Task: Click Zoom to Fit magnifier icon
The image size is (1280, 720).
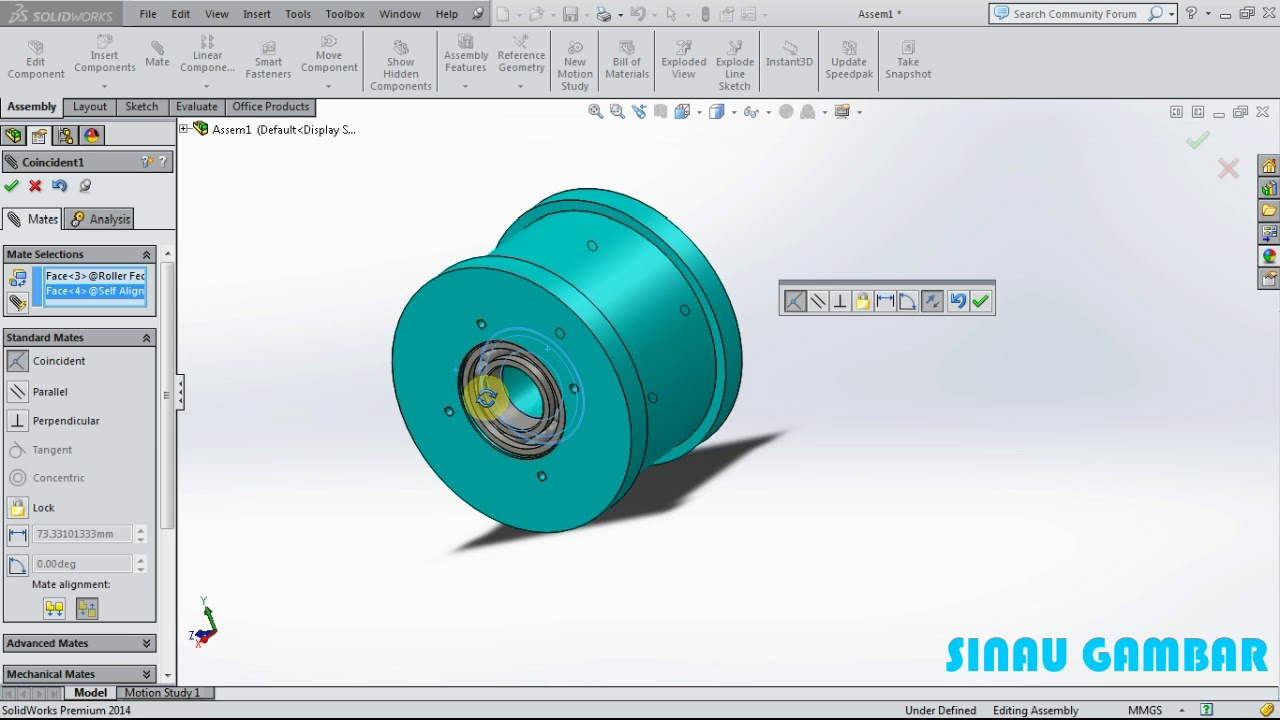Action: click(x=596, y=112)
